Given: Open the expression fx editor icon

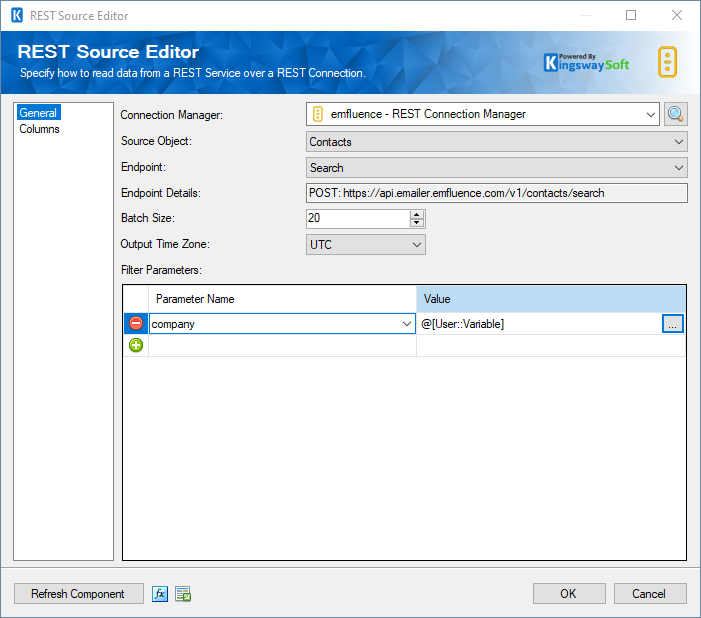Looking at the screenshot, I should pyautogui.click(x=160, y=594).
